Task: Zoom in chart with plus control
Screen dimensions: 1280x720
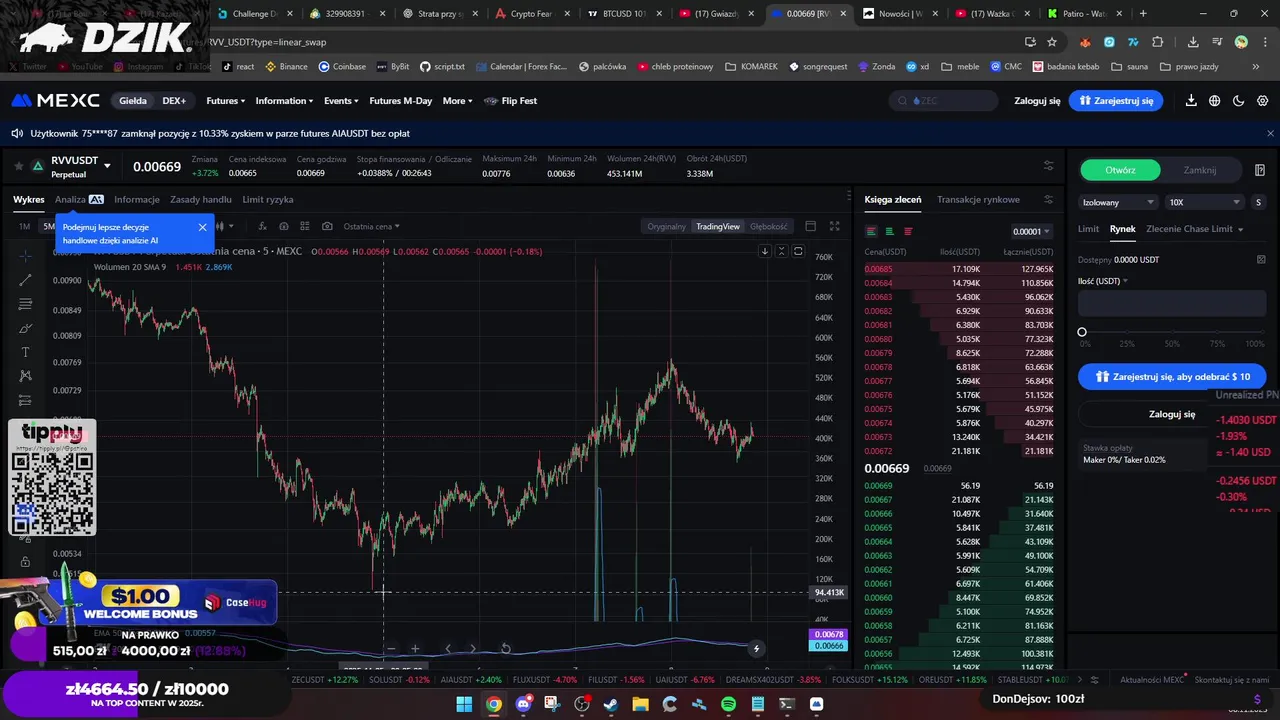Action: pyautogui.click(x=415, y=648)
